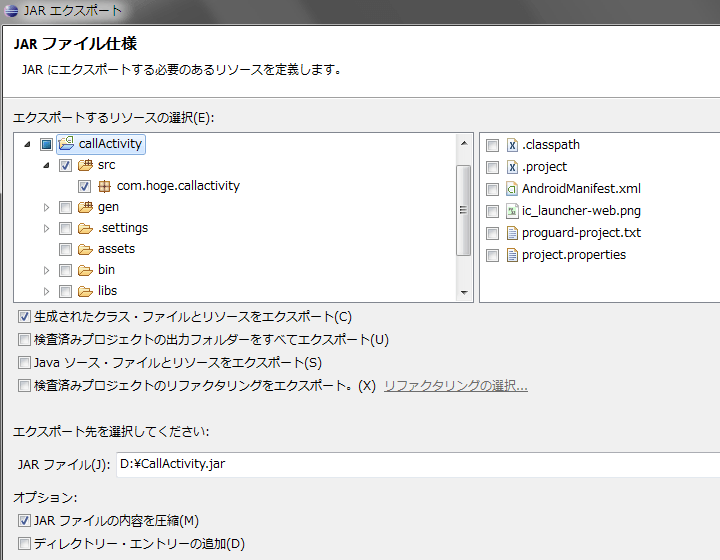Click the callActivity project icon

point(66,144)
